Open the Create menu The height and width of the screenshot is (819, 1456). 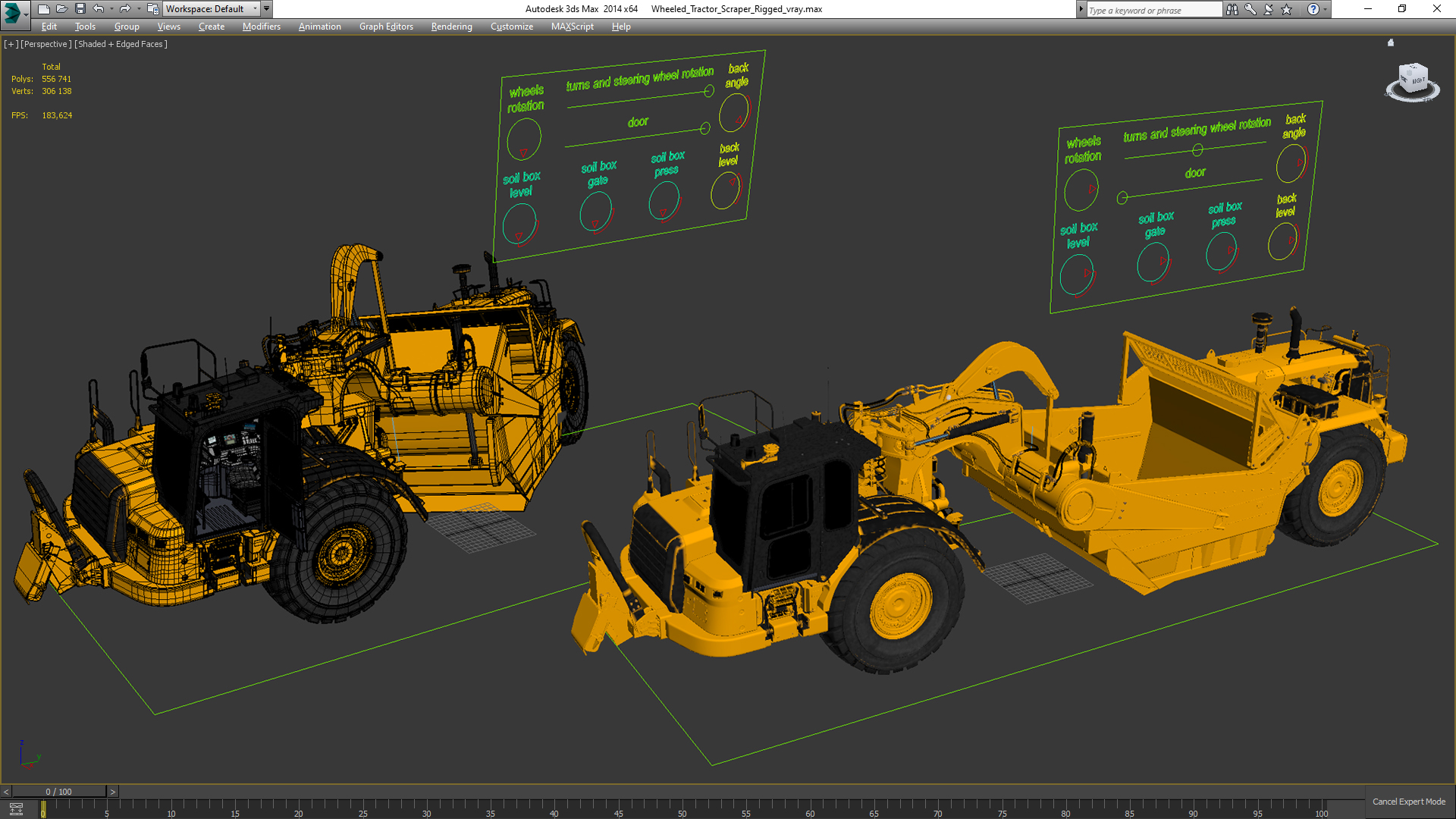(212, 27)
